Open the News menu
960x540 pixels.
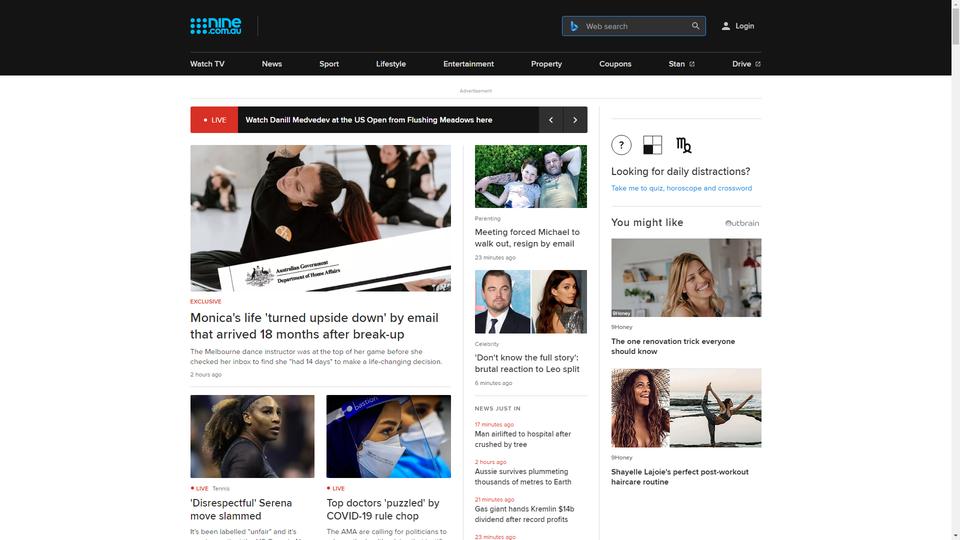click(x=272, y=64)
